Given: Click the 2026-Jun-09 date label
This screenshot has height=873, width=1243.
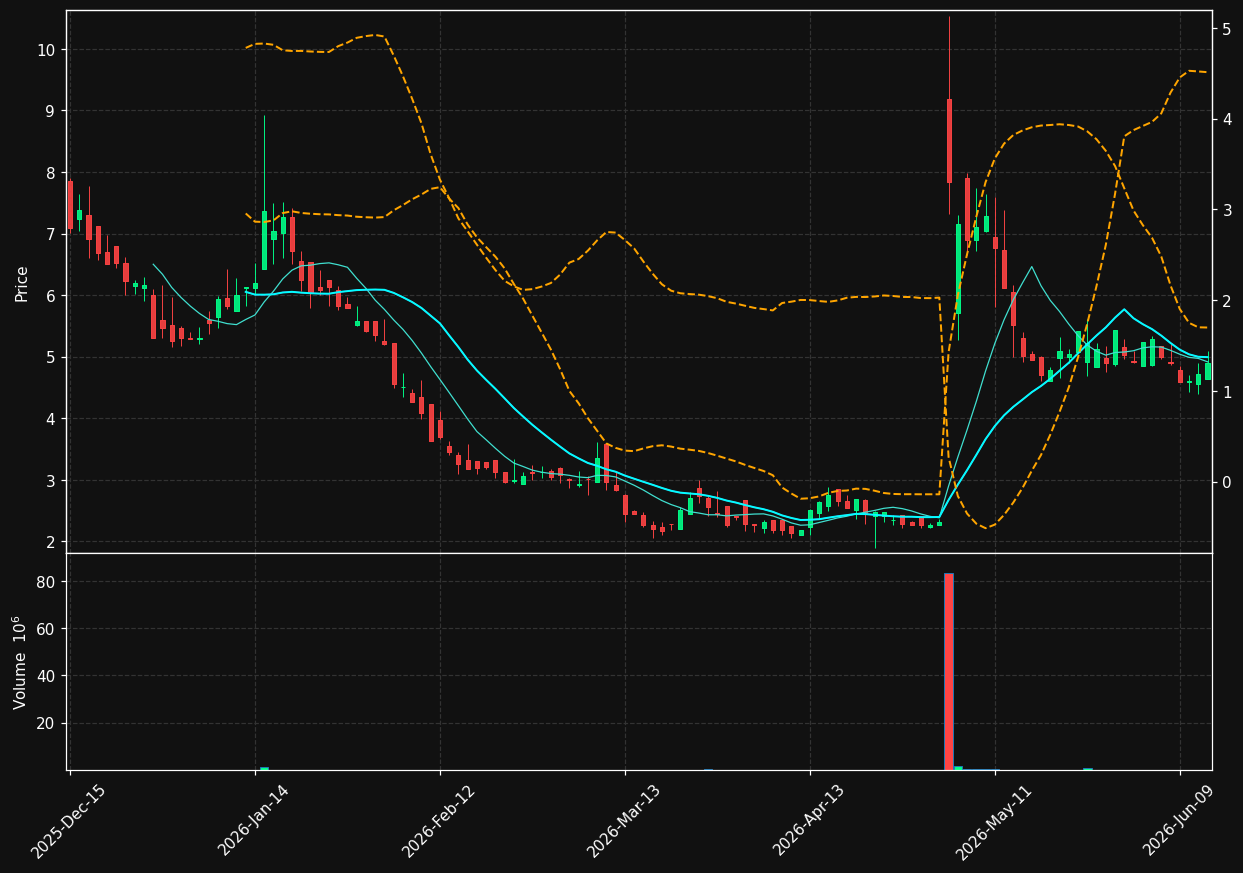Looking at the screenshot, I should [x=1180, y=822].
